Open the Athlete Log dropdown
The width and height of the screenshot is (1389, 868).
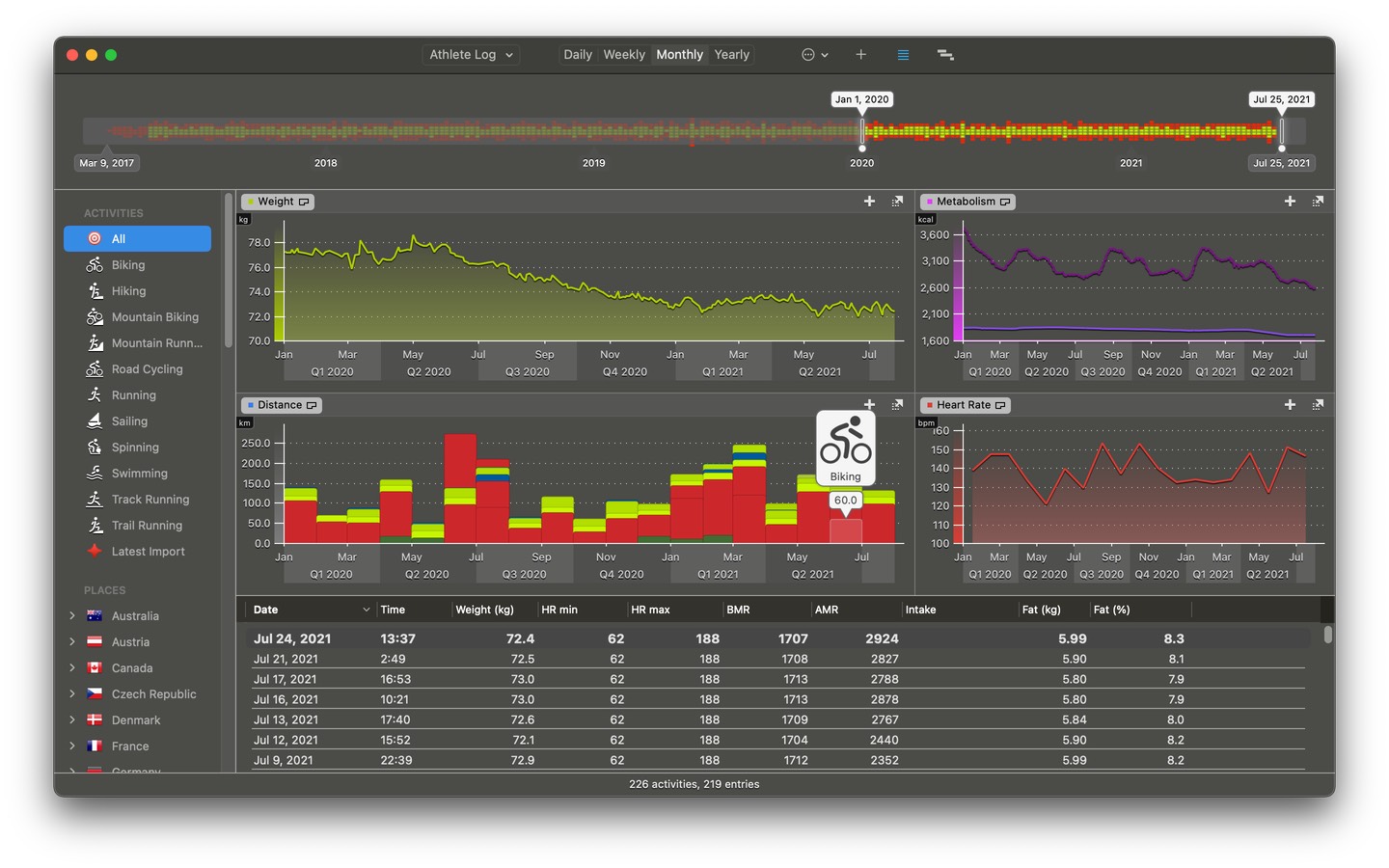pos(471,55)
